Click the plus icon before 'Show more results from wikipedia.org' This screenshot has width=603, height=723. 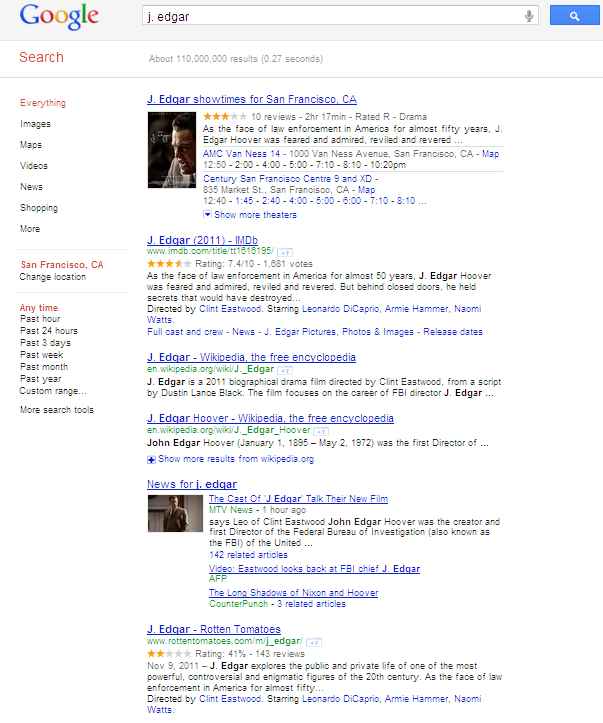point(151,460)
